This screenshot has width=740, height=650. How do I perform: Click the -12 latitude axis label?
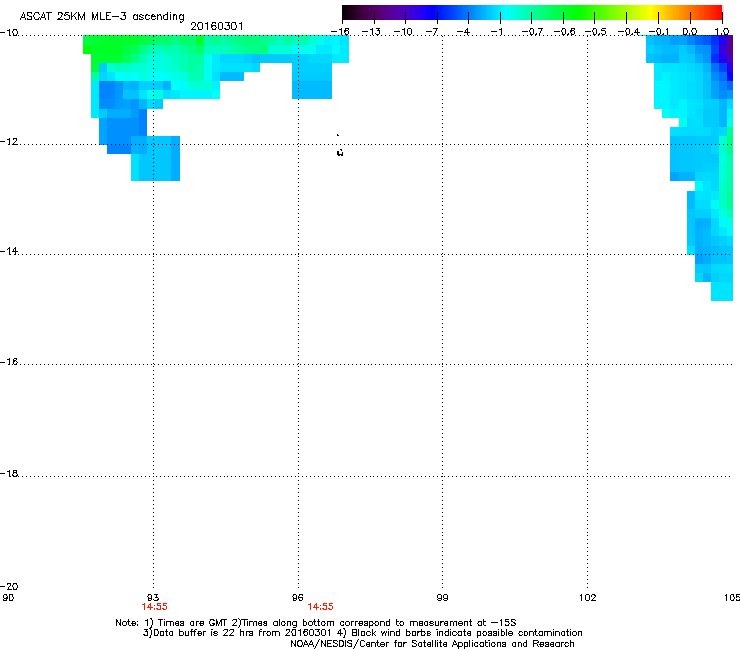9,142
